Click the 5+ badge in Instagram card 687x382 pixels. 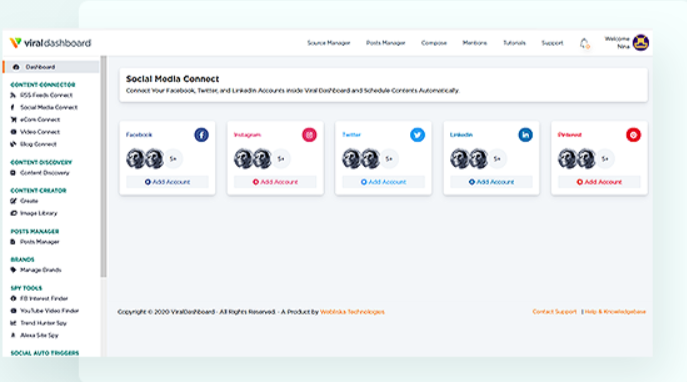click(281, 159)
